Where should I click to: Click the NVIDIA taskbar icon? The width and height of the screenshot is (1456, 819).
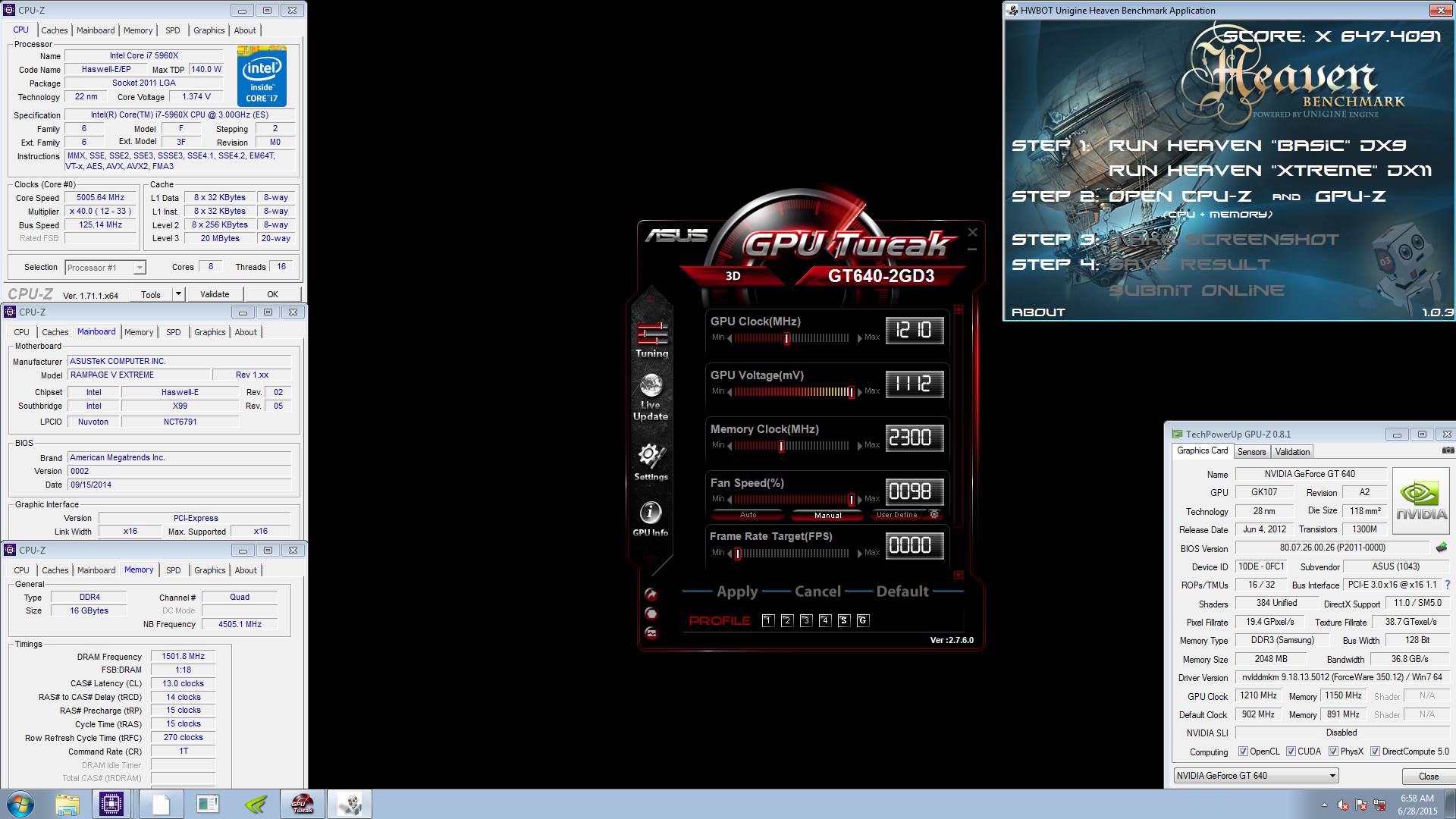pyautogui.click(x=256, y=804)
